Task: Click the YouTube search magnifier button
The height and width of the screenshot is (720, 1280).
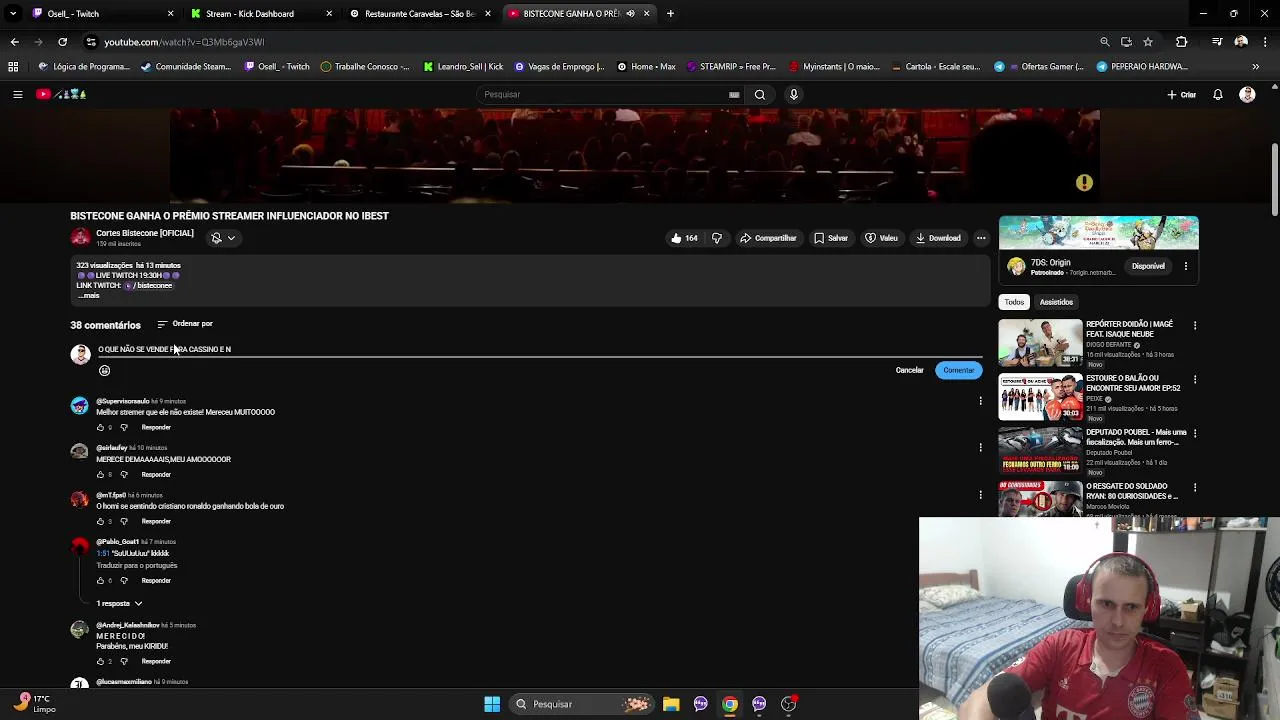Action: click(x=760, y=94)
